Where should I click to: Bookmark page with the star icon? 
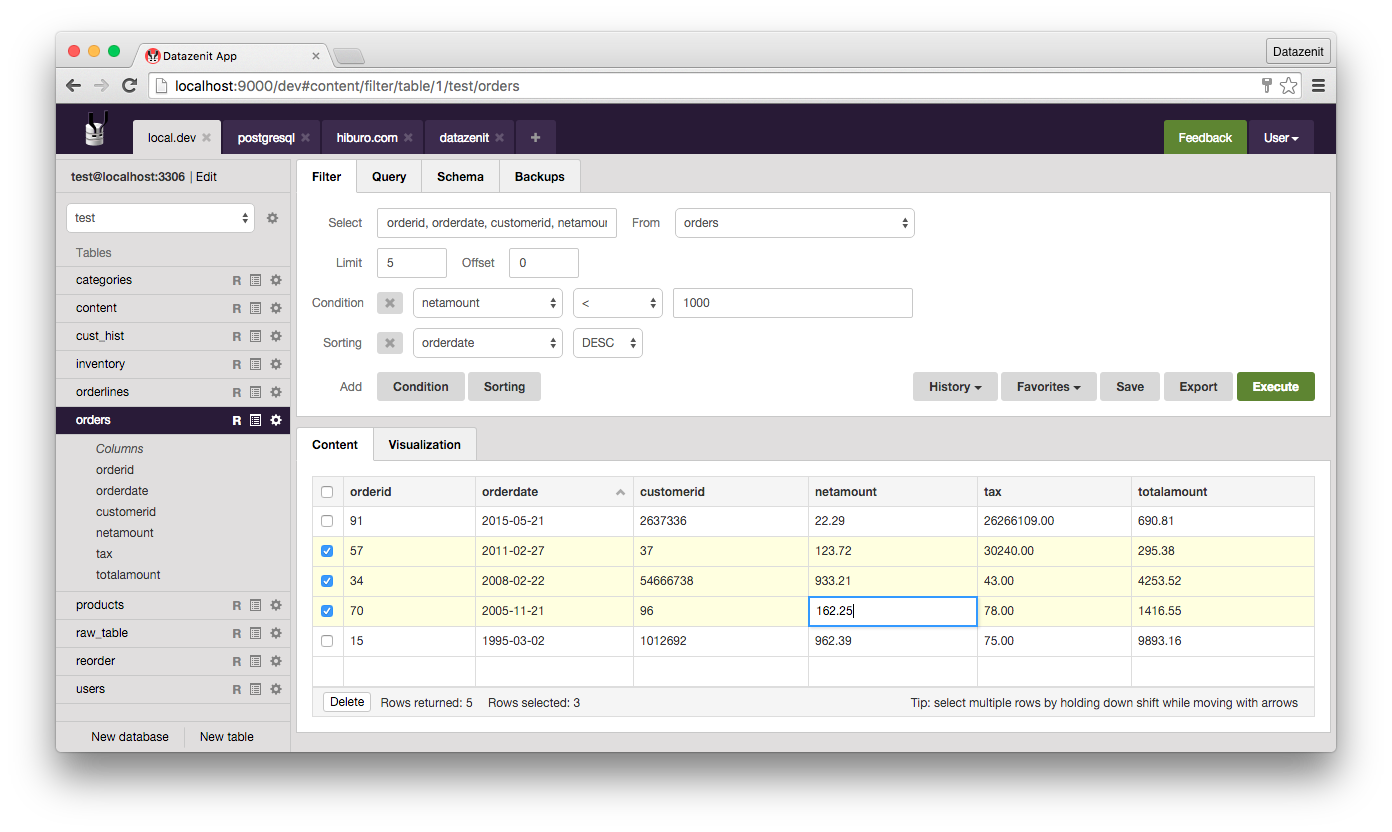(x=1289, y=86)
